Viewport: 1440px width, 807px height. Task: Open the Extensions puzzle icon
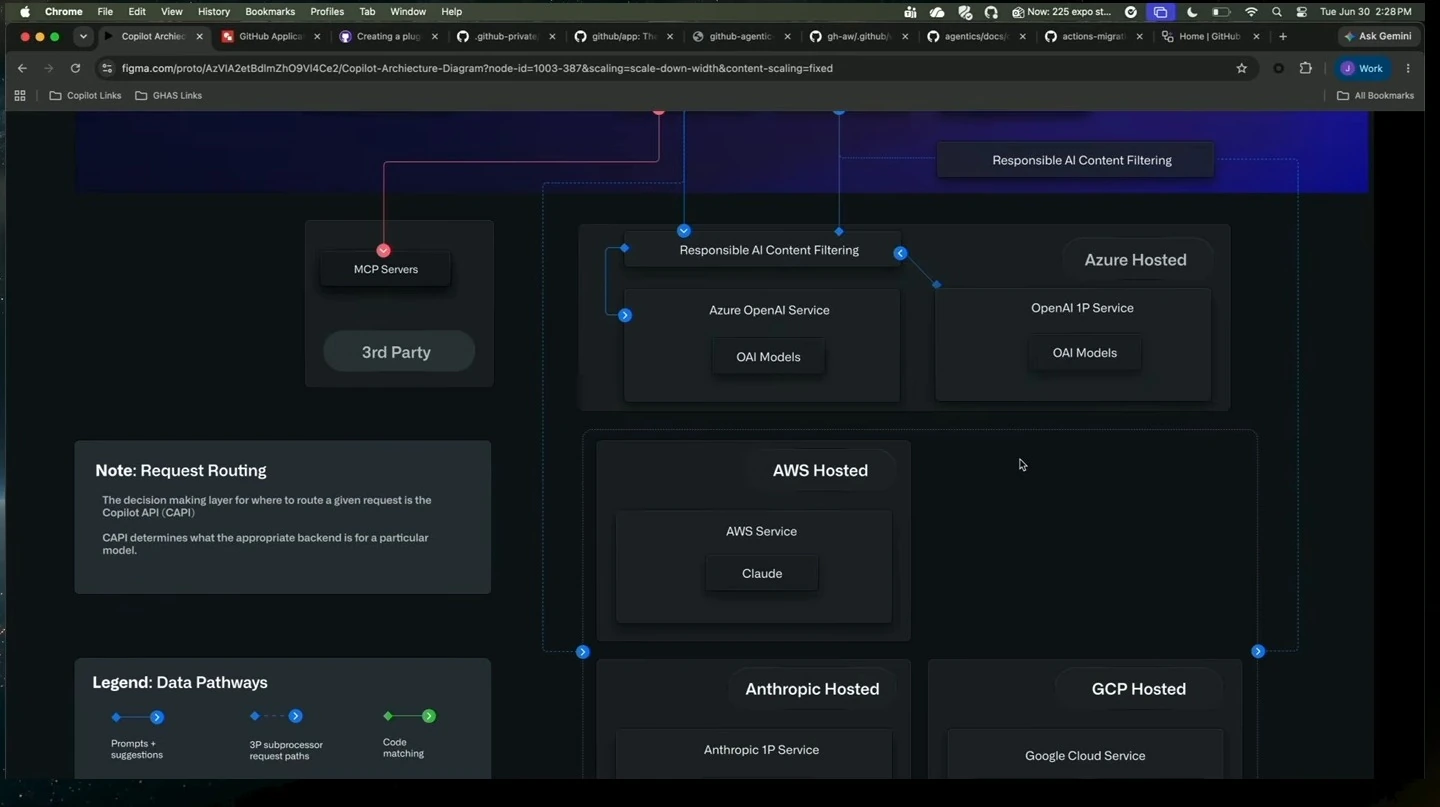(x=1305, y=68)
